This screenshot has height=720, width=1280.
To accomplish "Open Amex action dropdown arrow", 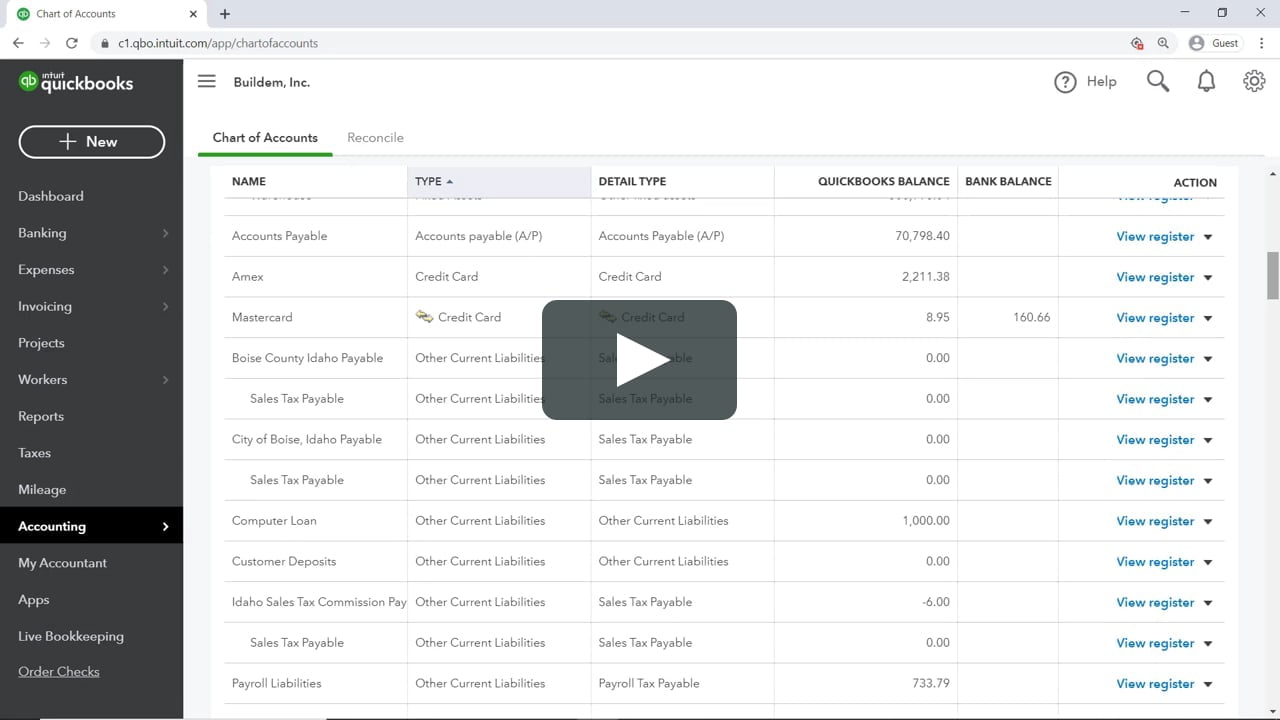I will (1208, 278).
